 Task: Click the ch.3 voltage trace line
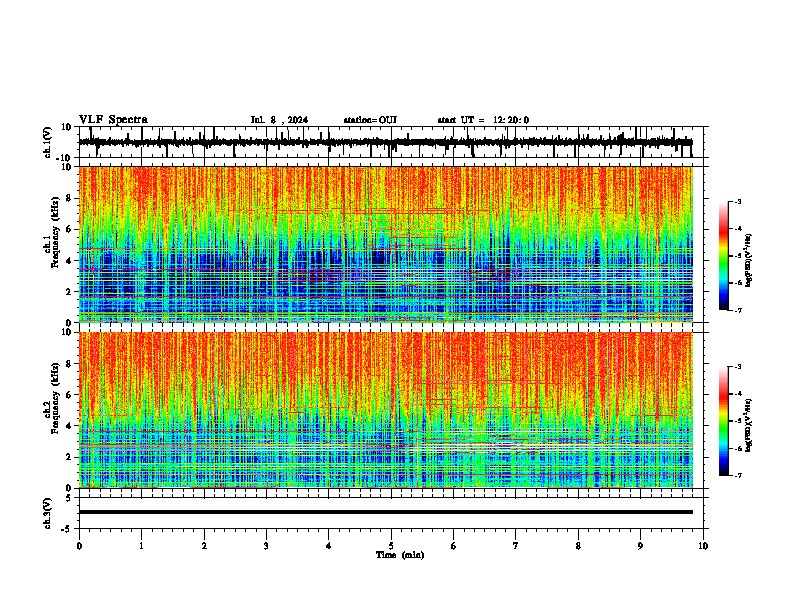[386, 512]
